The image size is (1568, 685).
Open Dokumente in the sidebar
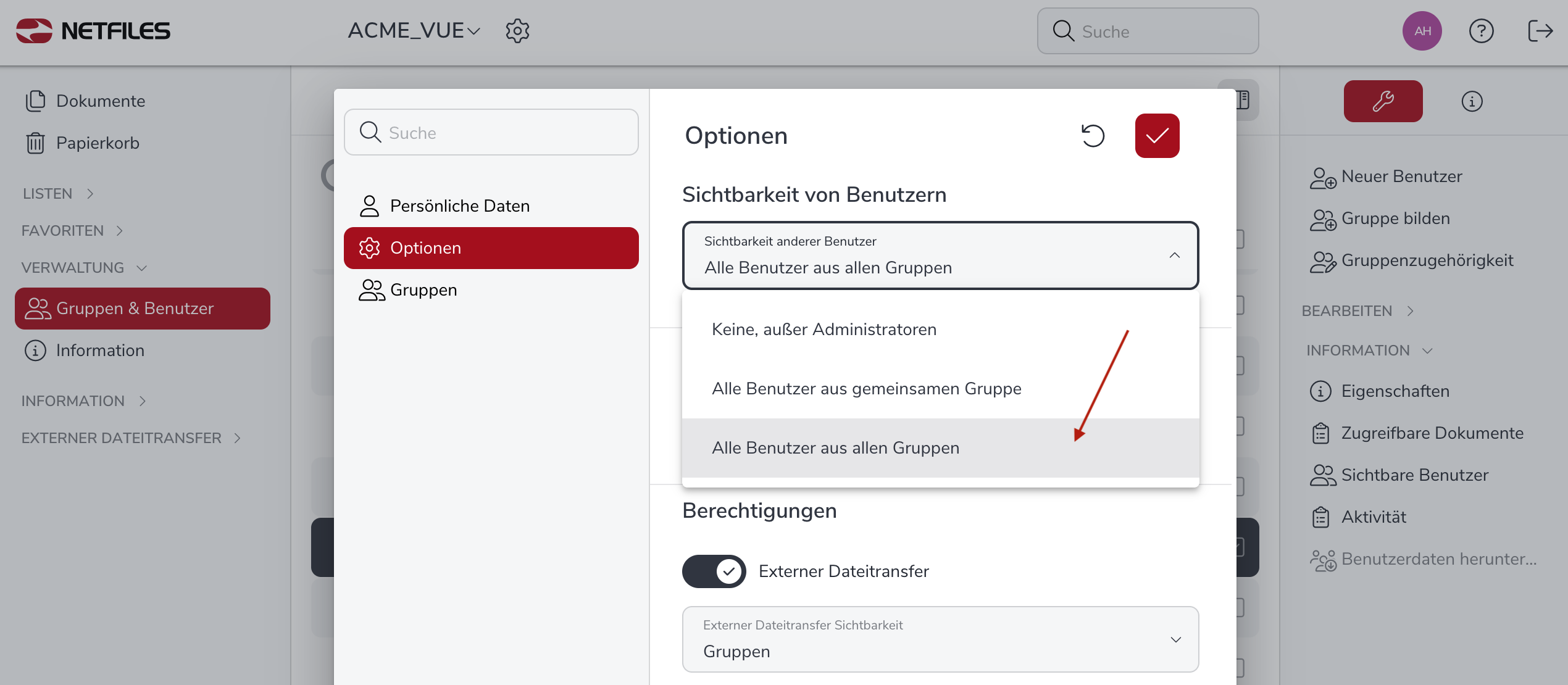(x=100, y=101)
